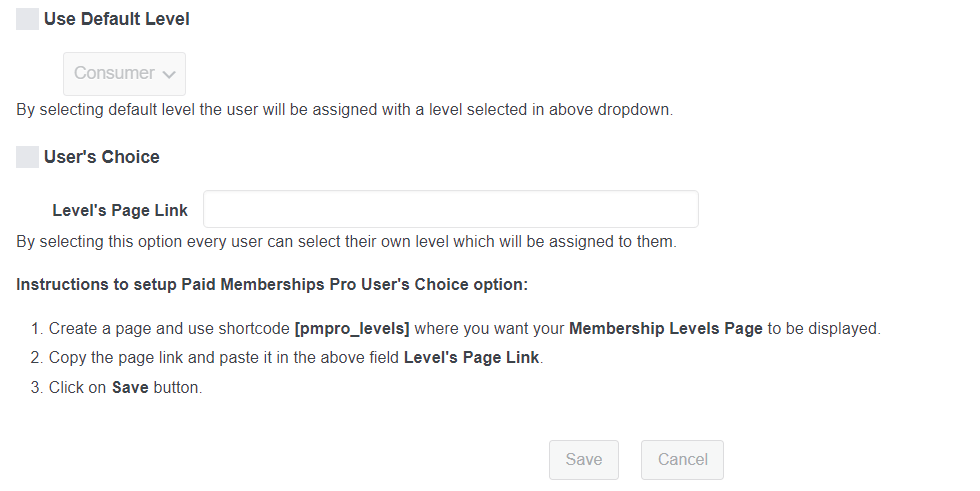The image size is (980, 491).
Task: Click the bold "Membership Levels Page" text
Action: 665,329
